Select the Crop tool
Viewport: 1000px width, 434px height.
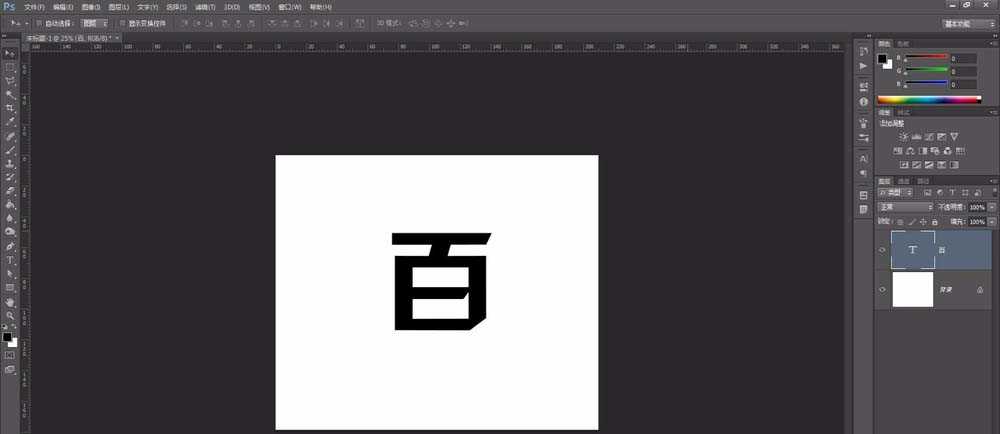(10, 108)
